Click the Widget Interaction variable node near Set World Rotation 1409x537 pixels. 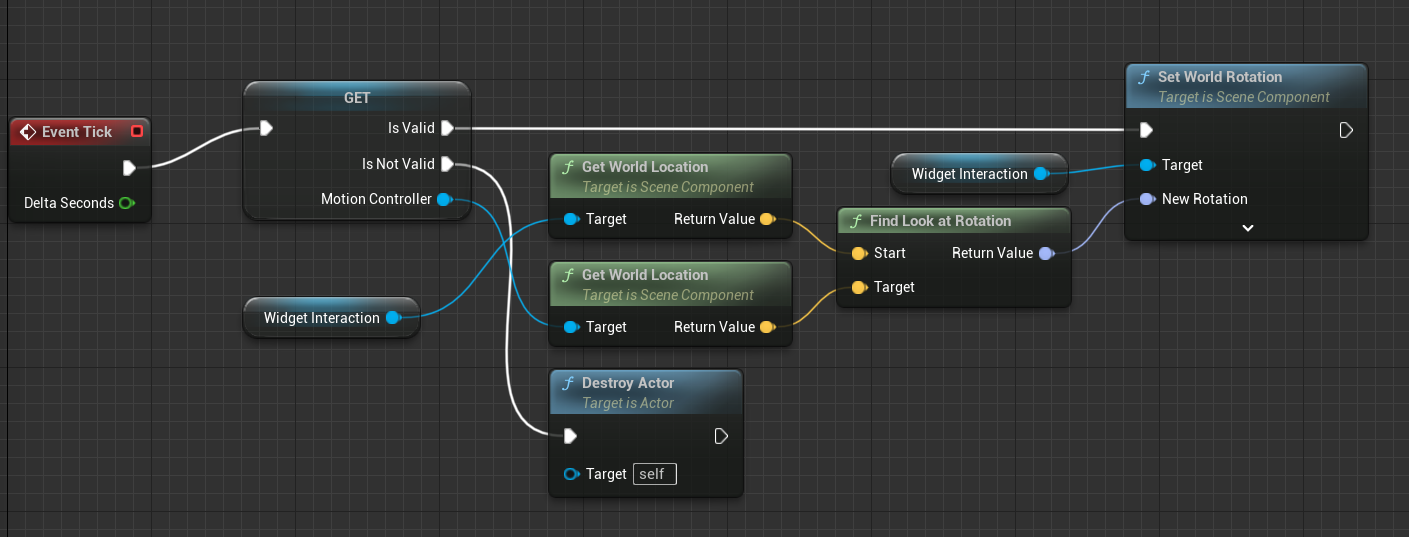click(979, 174)
